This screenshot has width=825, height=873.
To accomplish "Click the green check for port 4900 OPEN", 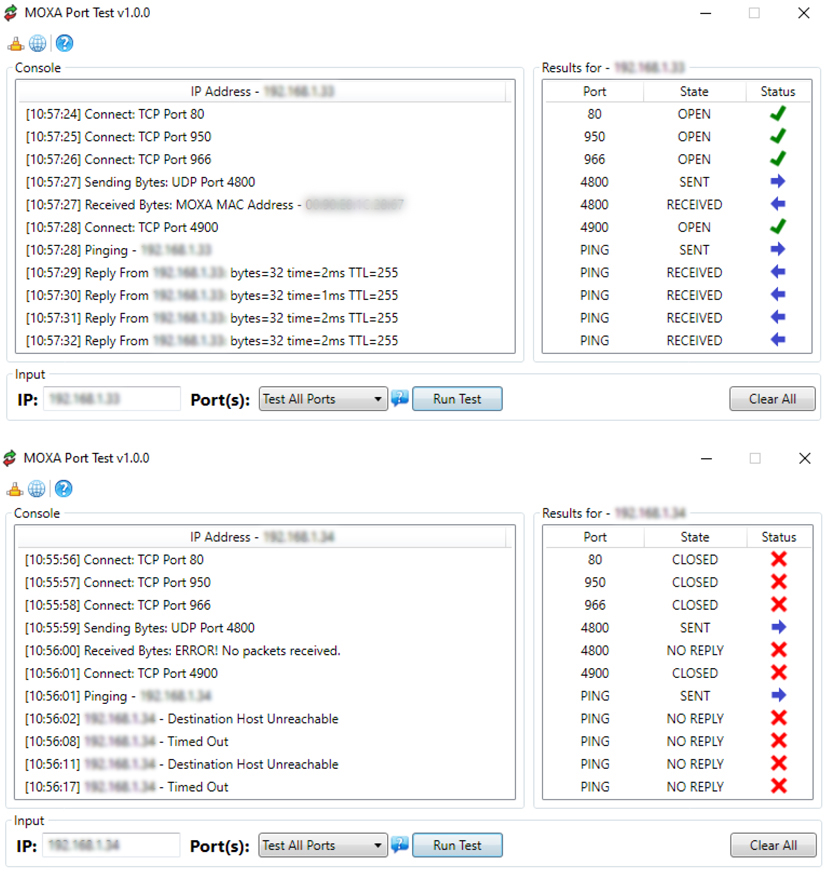I will [x=778, y=227].
